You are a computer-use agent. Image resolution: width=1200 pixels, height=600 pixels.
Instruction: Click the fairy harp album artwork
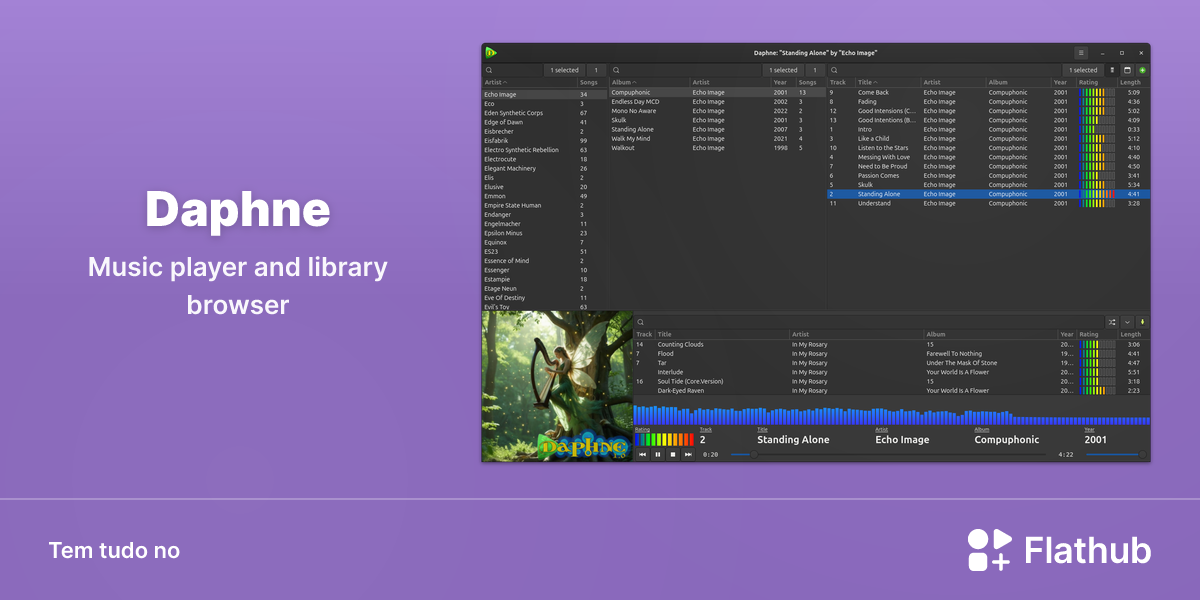(557, 386)
